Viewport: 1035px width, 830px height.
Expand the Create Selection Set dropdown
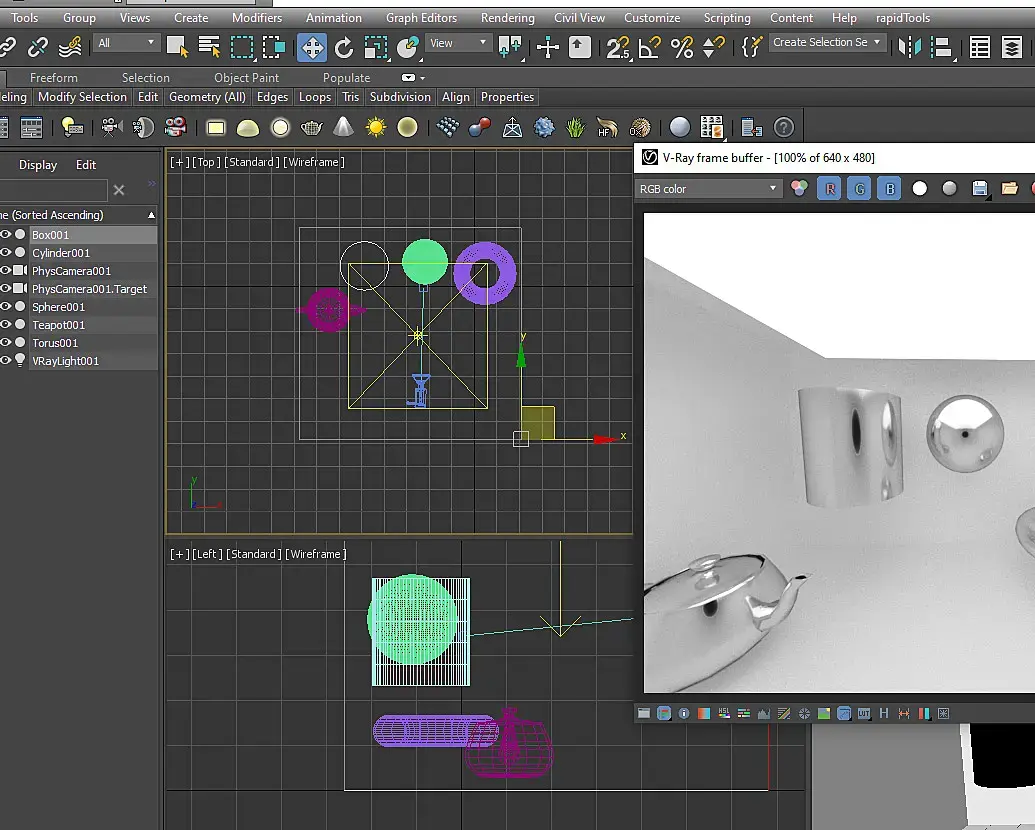(877, 42)
